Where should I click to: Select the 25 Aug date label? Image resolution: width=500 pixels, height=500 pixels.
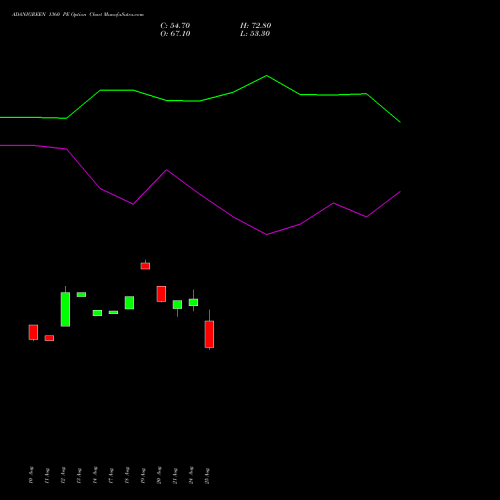coord(207,475)
